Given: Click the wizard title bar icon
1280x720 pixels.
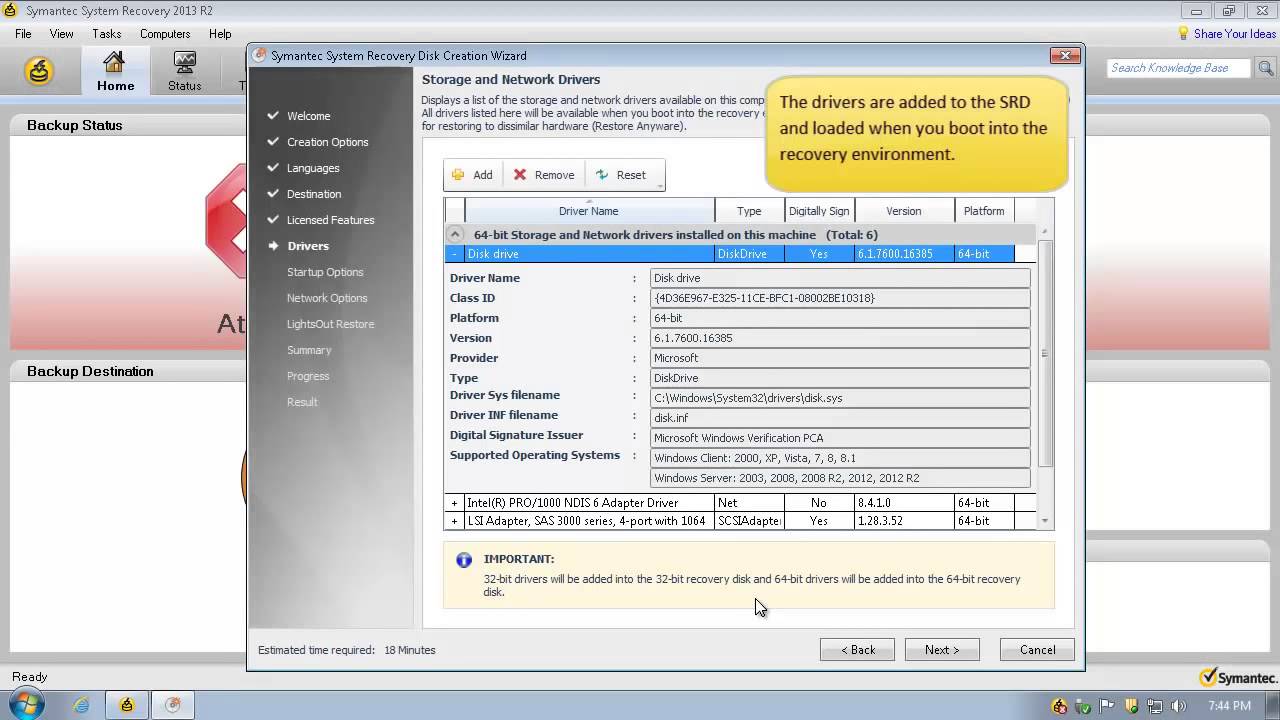Looking at the screenshot, I should (x=259, y=55).
